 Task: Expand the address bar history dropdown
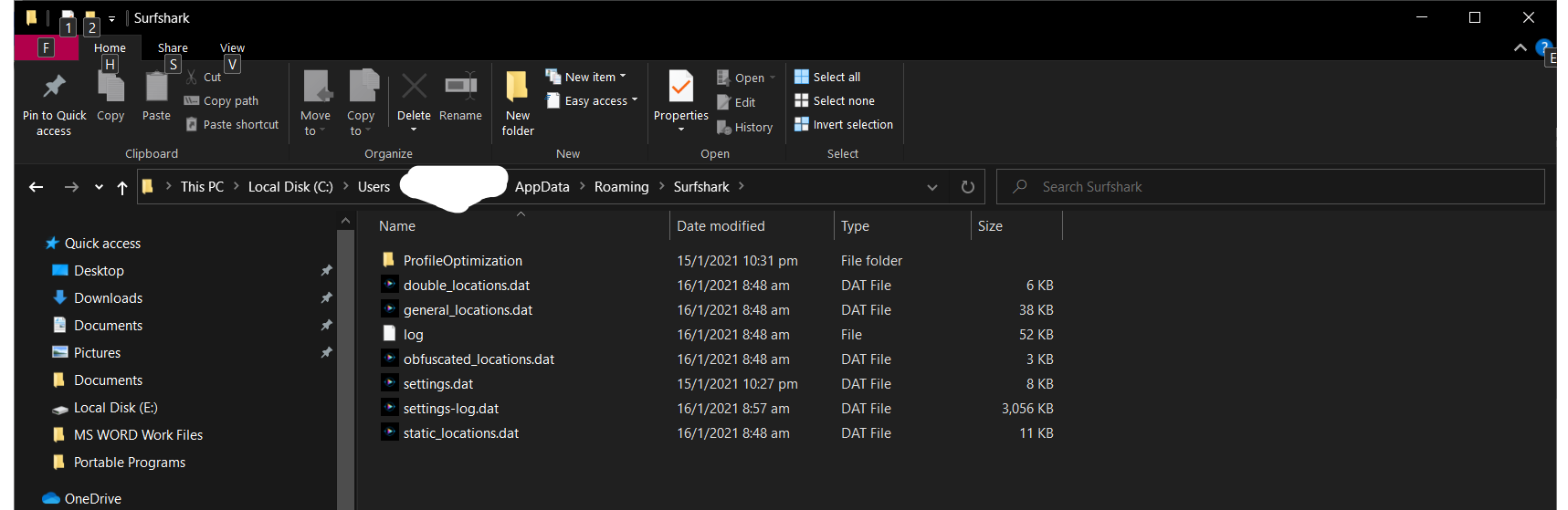(x=932, y=187)
